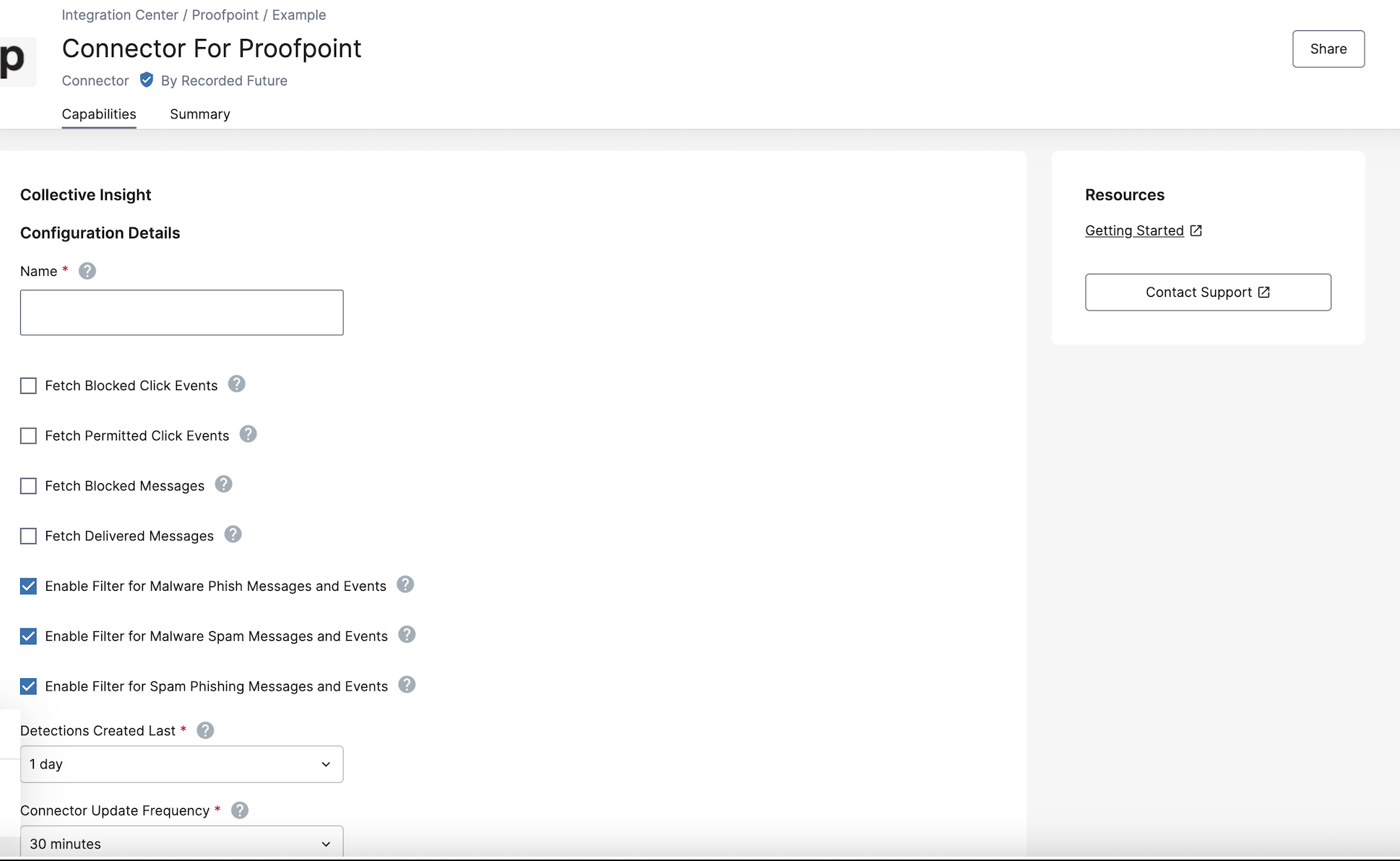Click into the Name input field
Image resolution: width=1400 pixels, height=861 pixels.
pyautogui.click(x=181, y=313)
